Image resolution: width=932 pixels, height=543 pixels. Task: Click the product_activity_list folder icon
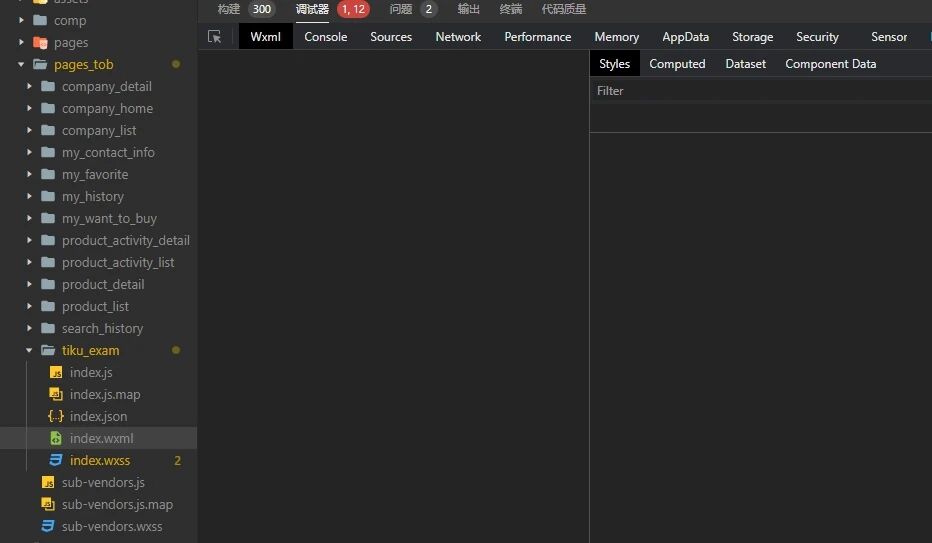[x=48, y=262]
